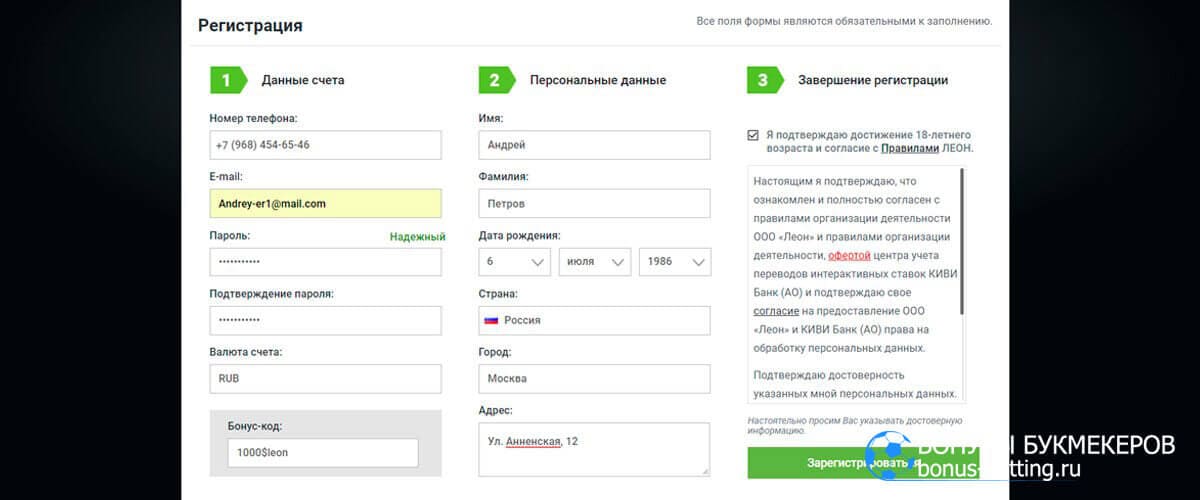Click the Фамилия field with Петров
Screen dimensions: 1200x500
(594, 203)
